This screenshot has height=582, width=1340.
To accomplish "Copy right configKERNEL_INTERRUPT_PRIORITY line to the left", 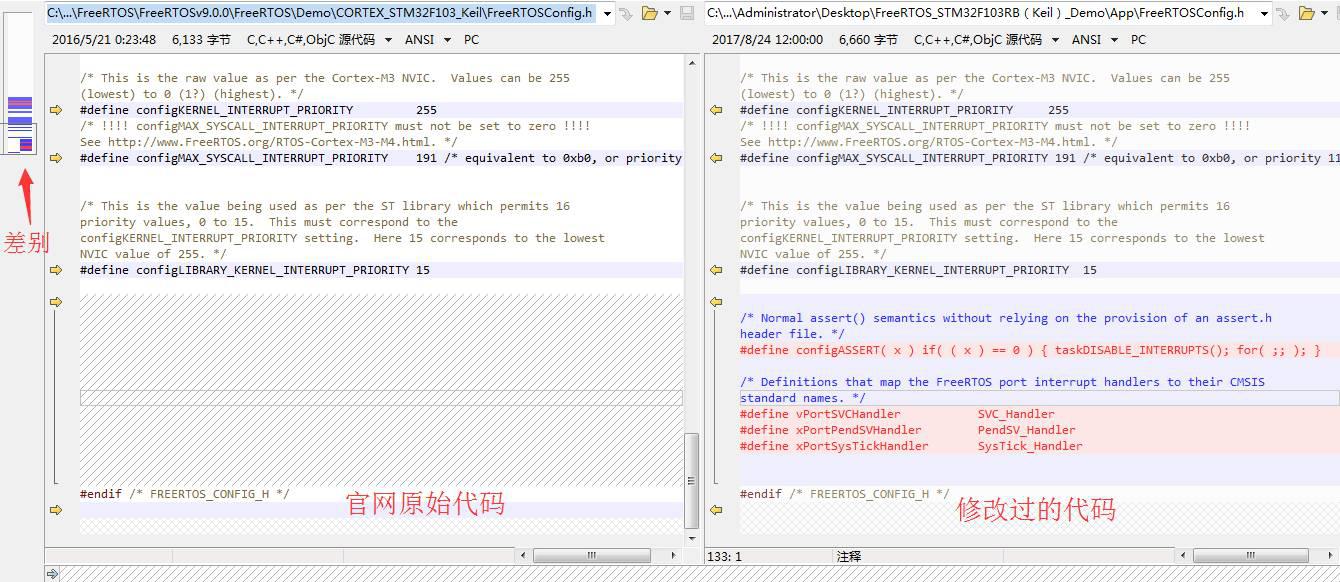I will (716, 110).
